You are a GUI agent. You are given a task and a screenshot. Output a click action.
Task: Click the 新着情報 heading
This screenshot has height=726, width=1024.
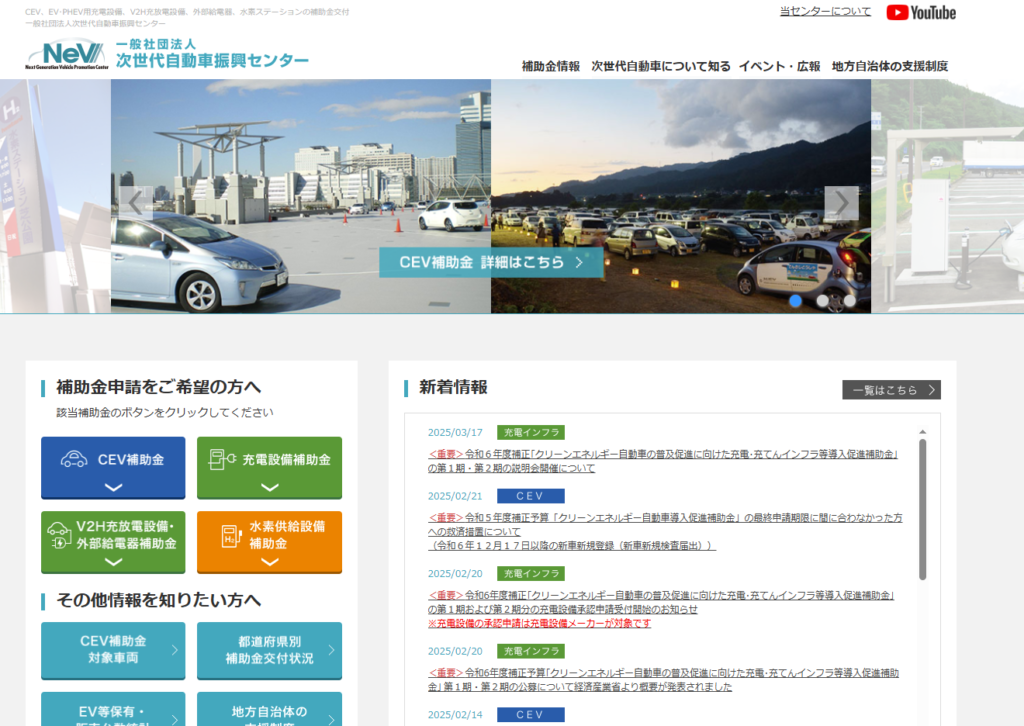click(x=453, y=387)
